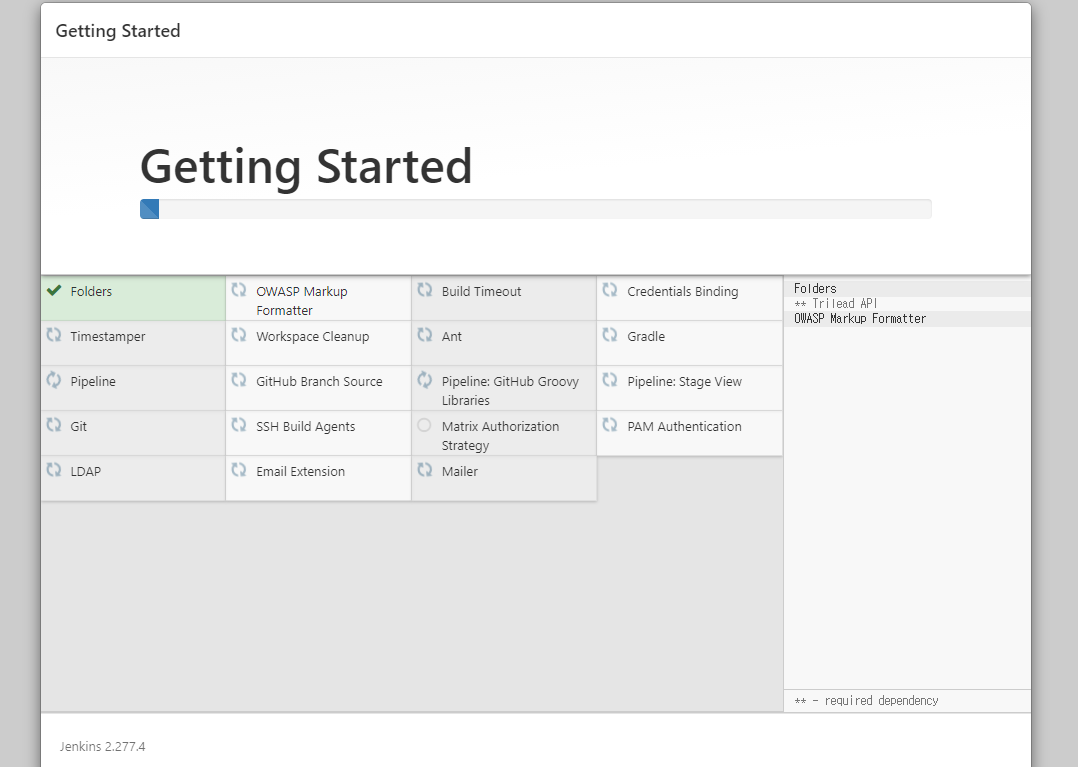Click the small Getting Started header title
Screen dimensions: 1078x767
coord(118,31)
